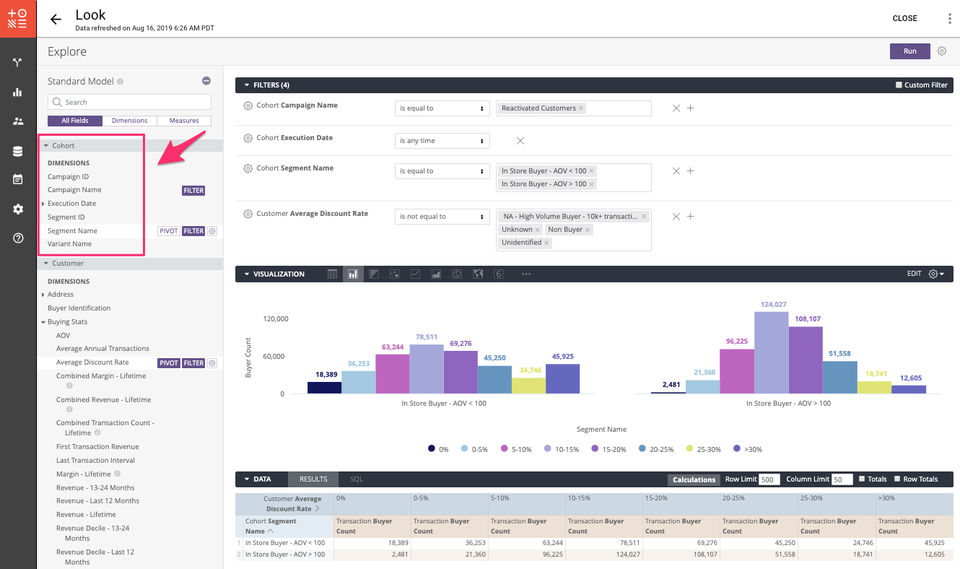This screenshot has width=960, height=569.
Task: Open gear for Cohort Campaign Name filter
Action: (248, 105)
